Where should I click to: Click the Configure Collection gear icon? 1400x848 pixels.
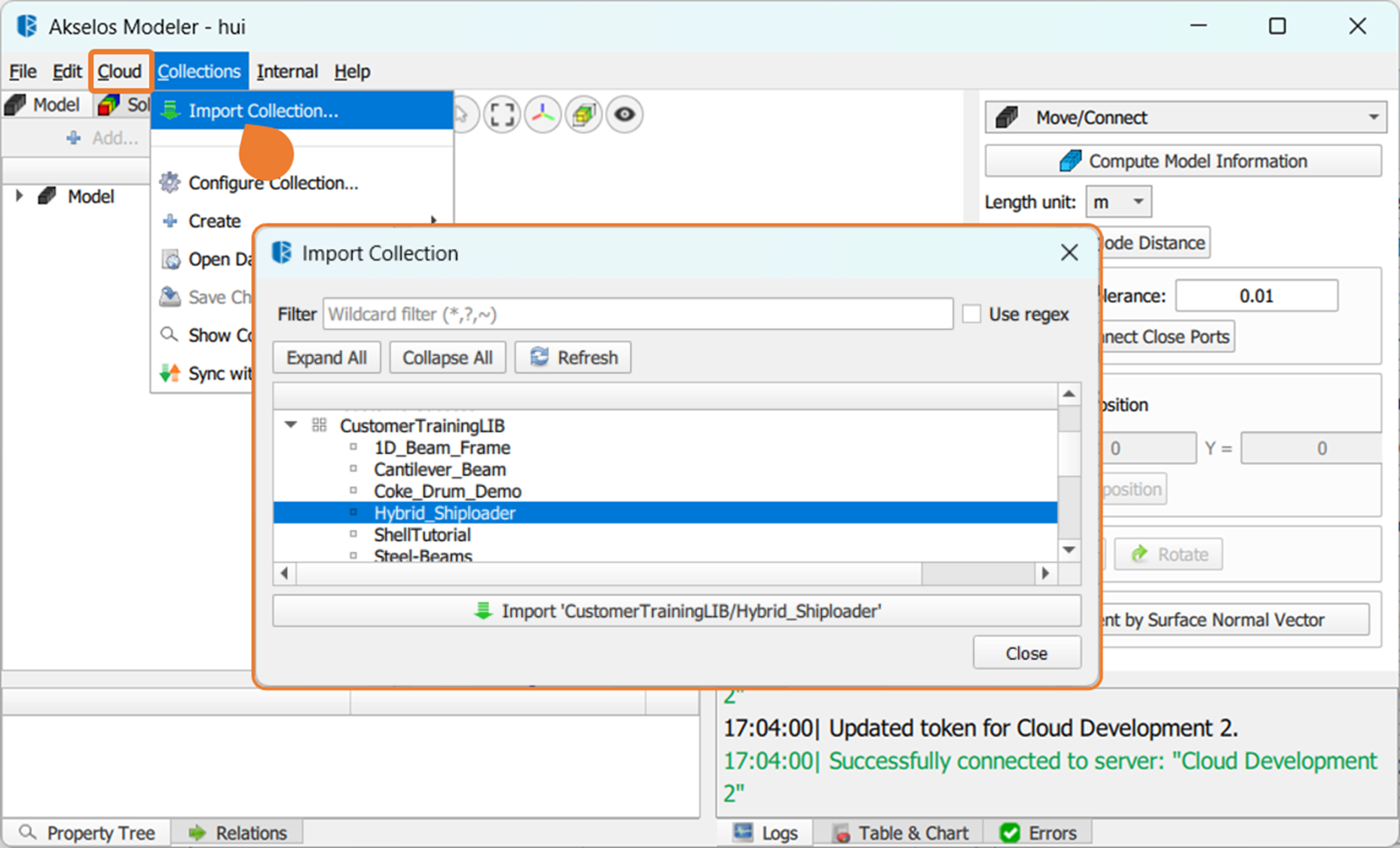(x=170, y=182)
